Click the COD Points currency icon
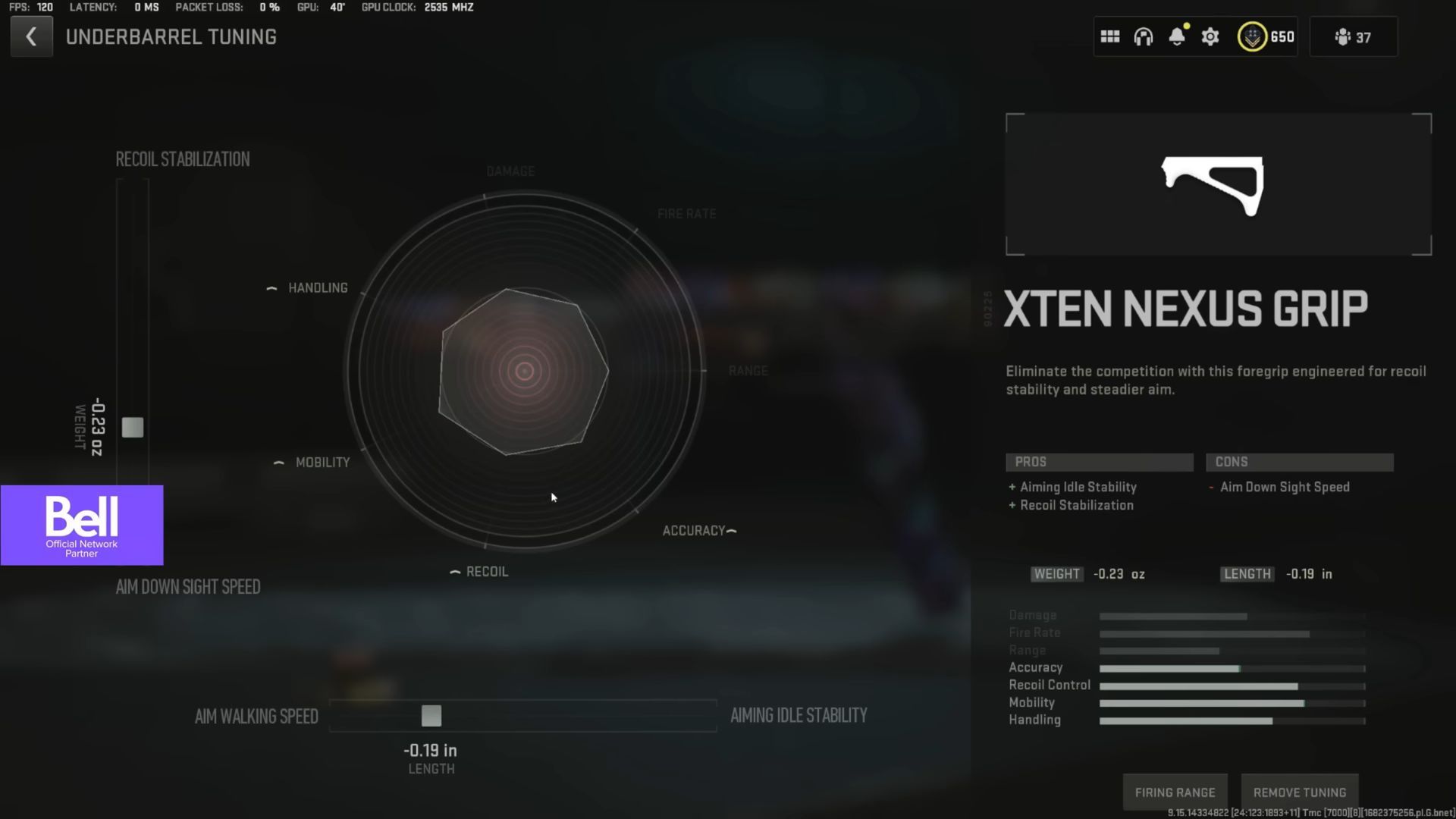1456x819 pixels. pyautogui.click(x=1252, y=37)
